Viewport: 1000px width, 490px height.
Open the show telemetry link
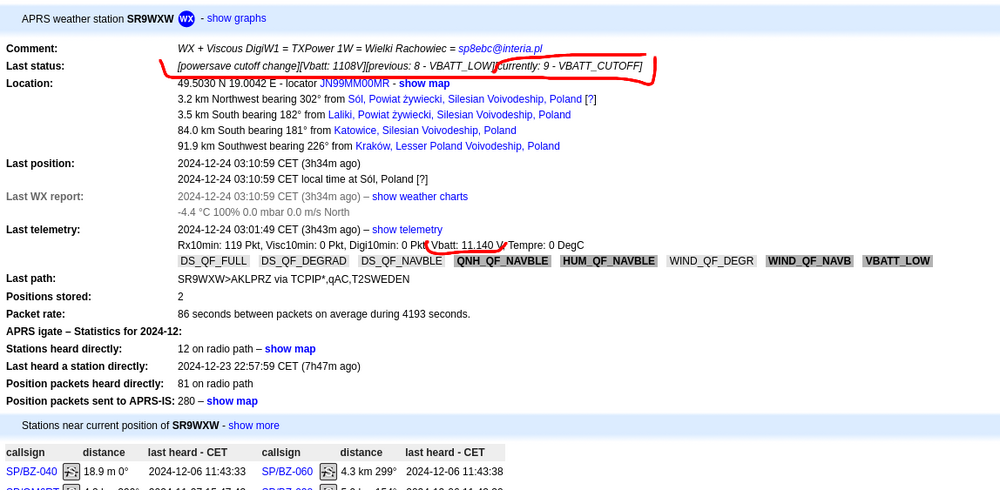407,230
